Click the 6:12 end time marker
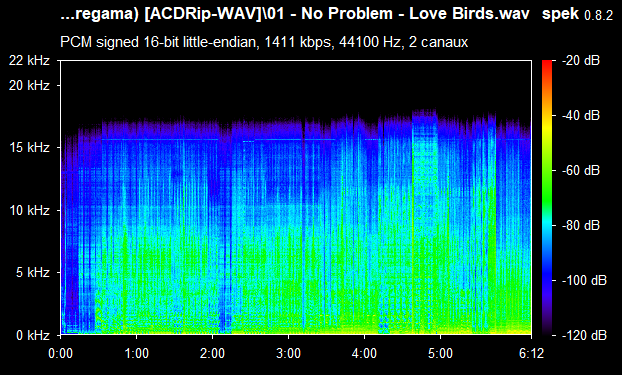622x375 pixels. 531,353
